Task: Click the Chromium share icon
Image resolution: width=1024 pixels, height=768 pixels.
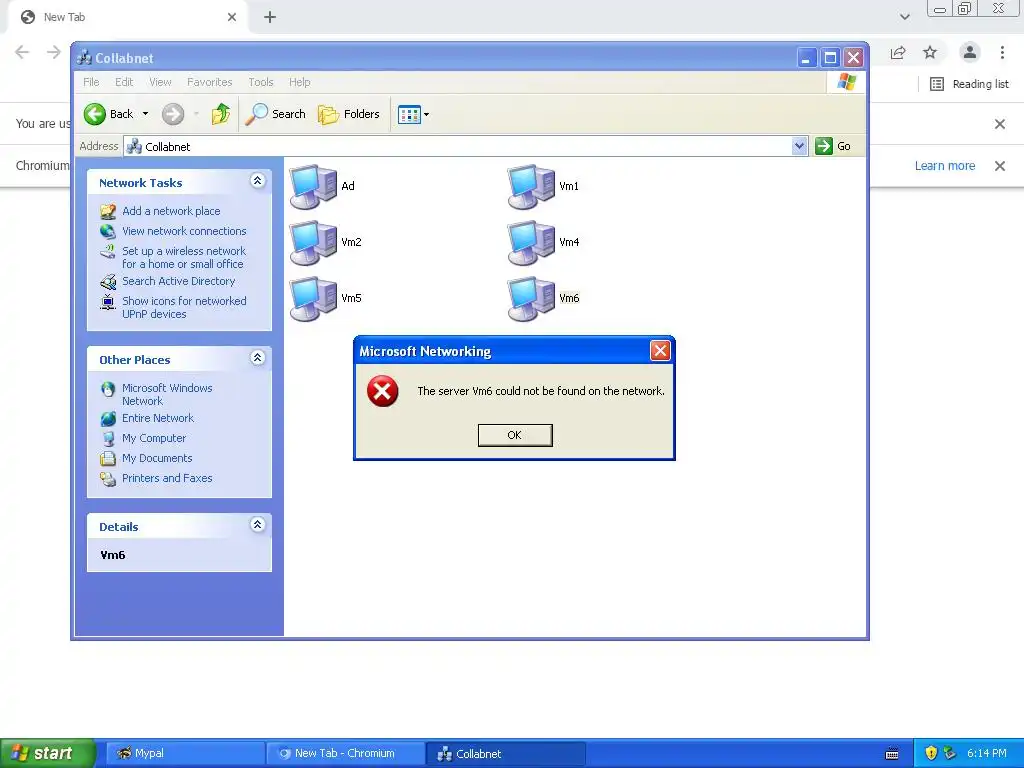Action: 898,53
